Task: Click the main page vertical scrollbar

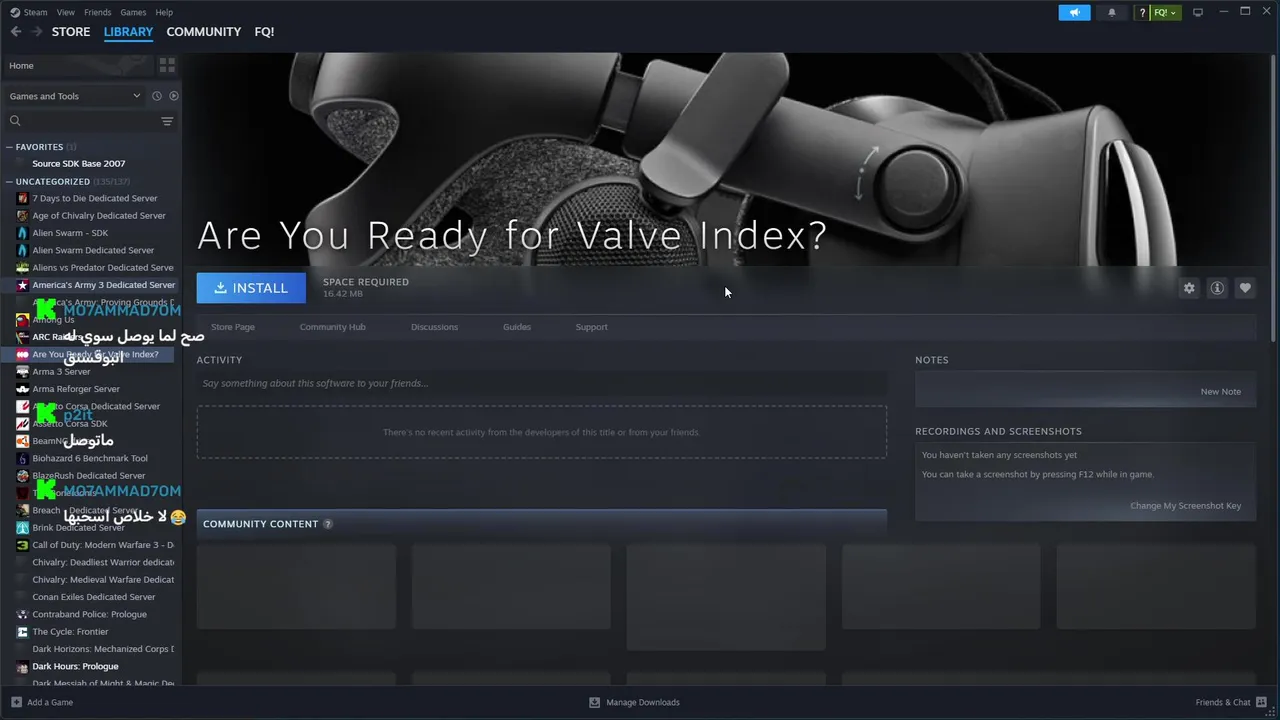Action: [x=1274, y=198]
